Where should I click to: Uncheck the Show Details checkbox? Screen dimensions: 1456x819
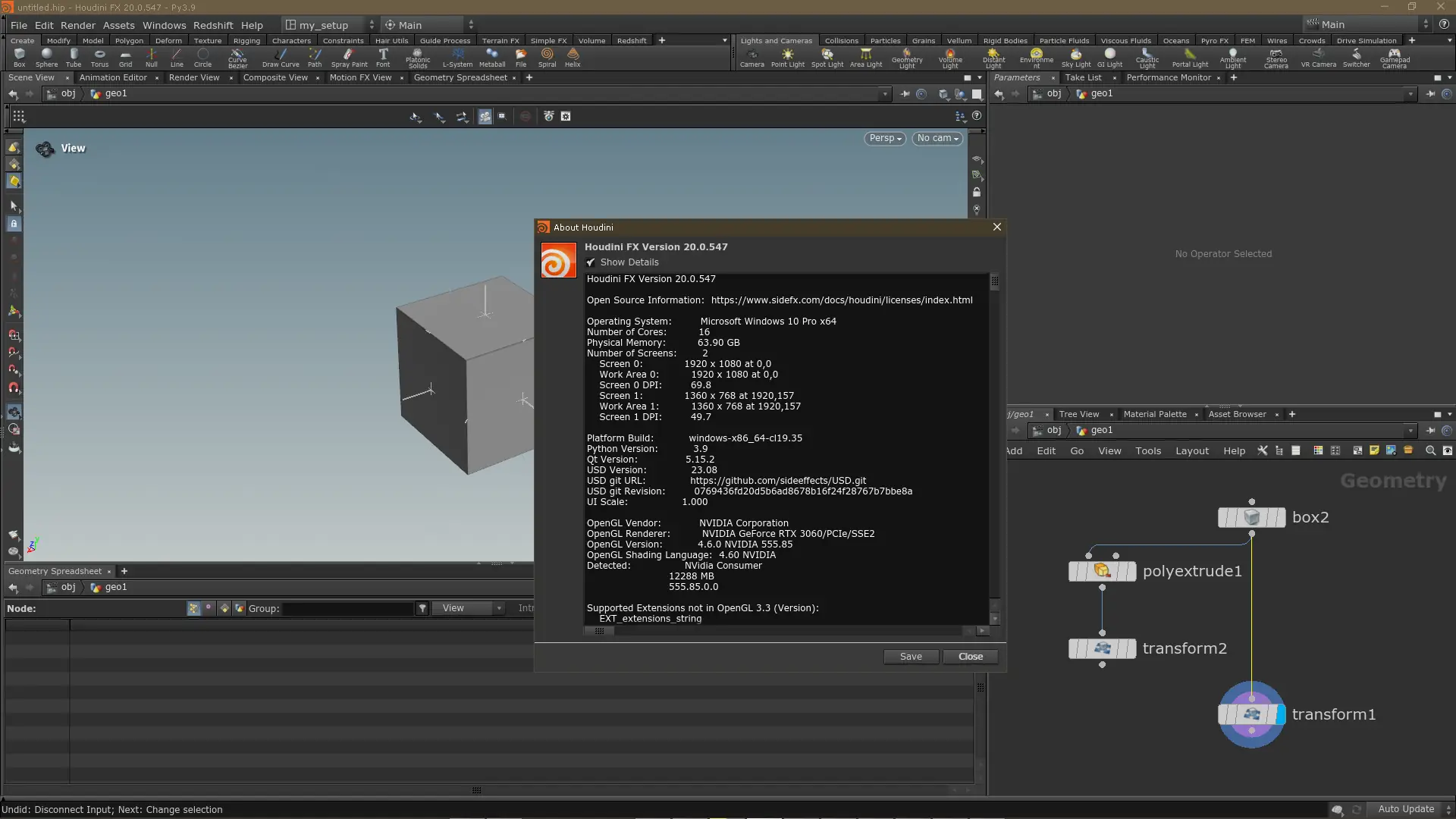click(x=591, y=262)
